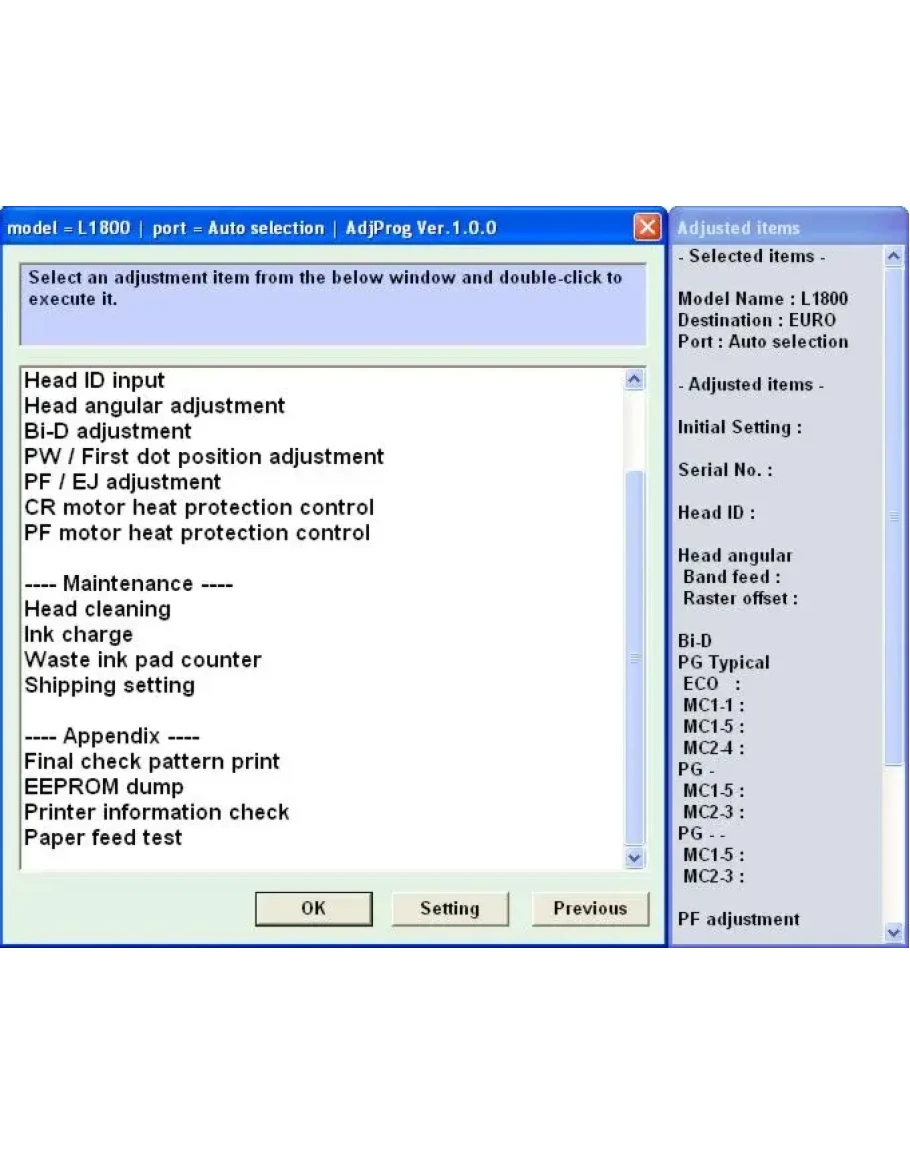The image size is (910, 1155).
Task: Choose CR motor heat protection control
Action: [x=199, y=508]
